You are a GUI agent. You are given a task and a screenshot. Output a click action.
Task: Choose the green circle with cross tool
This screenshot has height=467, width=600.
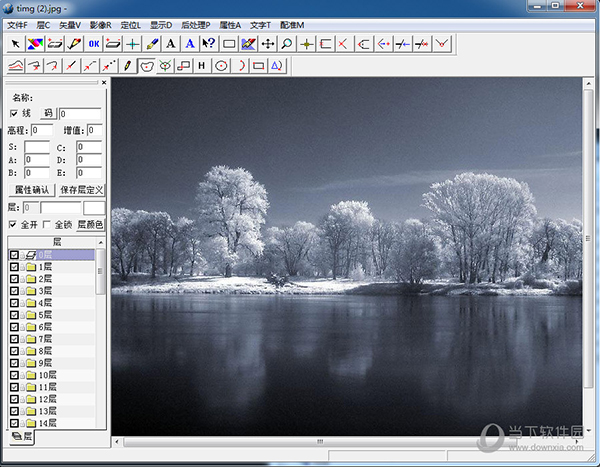[x=165, y=66]
